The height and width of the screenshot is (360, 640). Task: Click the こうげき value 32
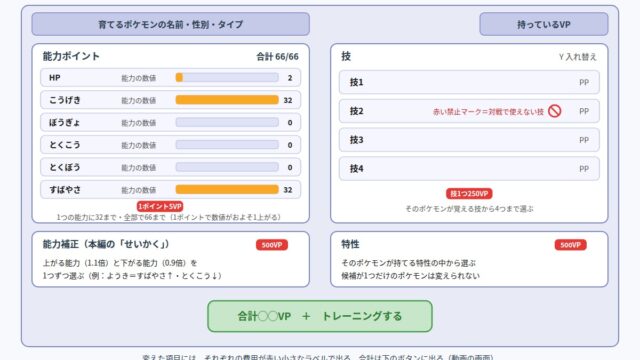[288, 100]
